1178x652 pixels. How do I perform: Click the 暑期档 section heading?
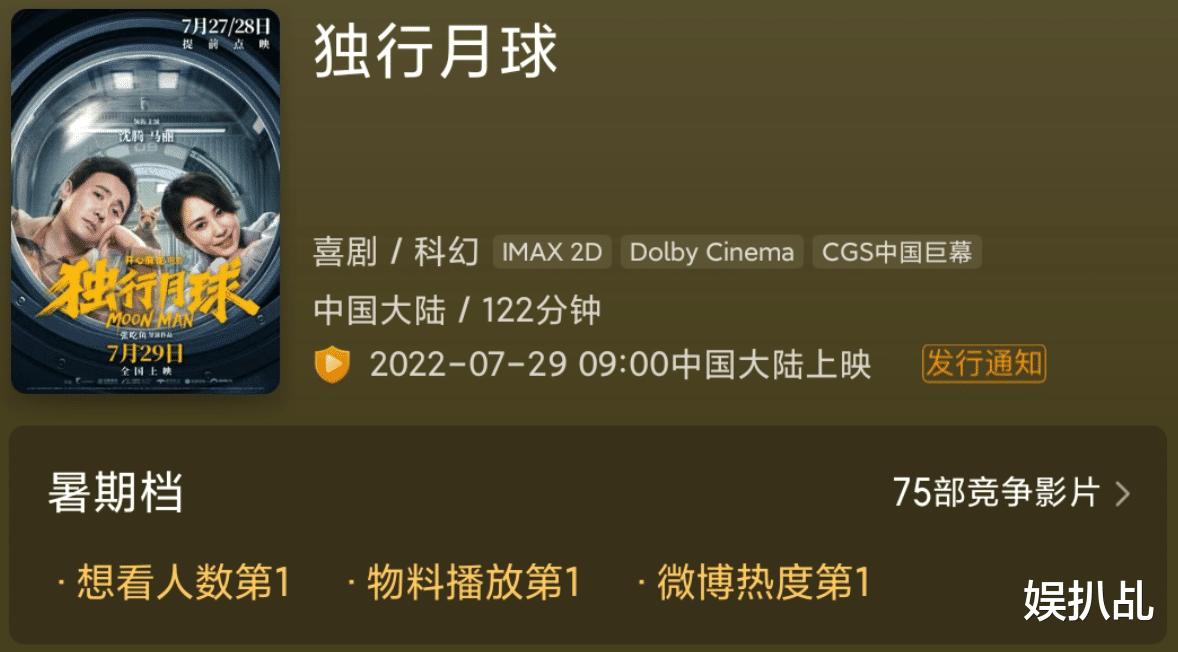click(x=115, y=494)
